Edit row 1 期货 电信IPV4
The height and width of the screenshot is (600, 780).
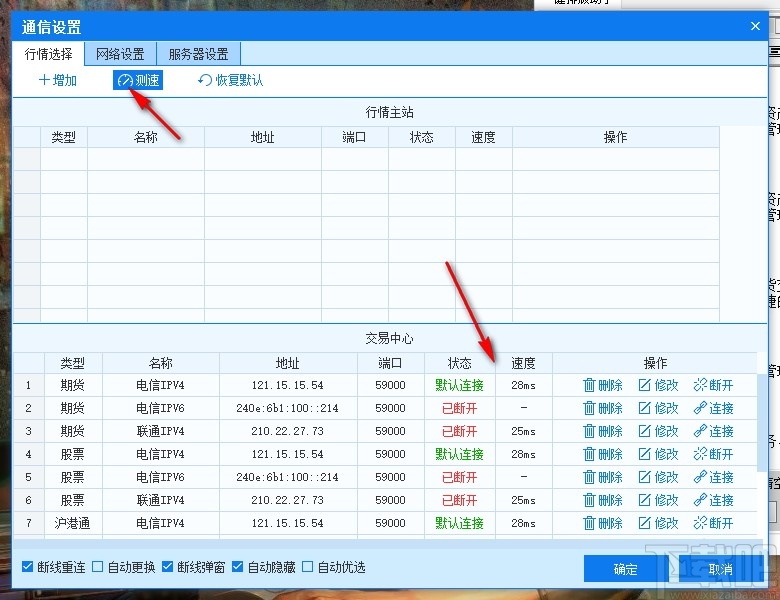(658, 385)
